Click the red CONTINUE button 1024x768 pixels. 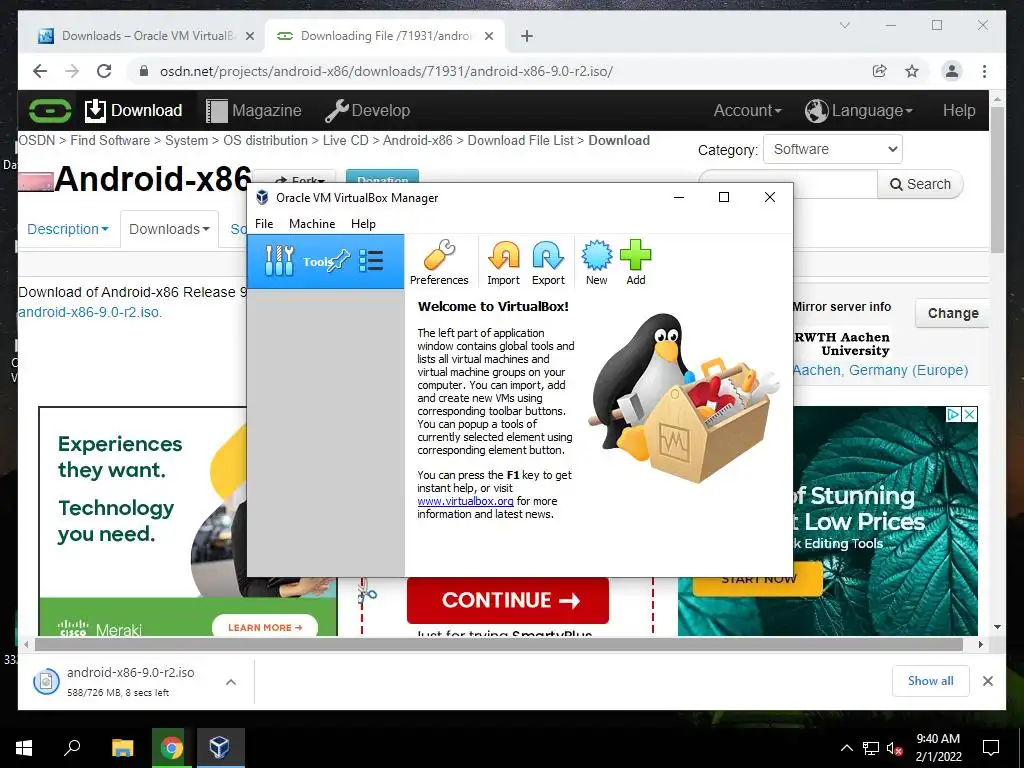507,600
